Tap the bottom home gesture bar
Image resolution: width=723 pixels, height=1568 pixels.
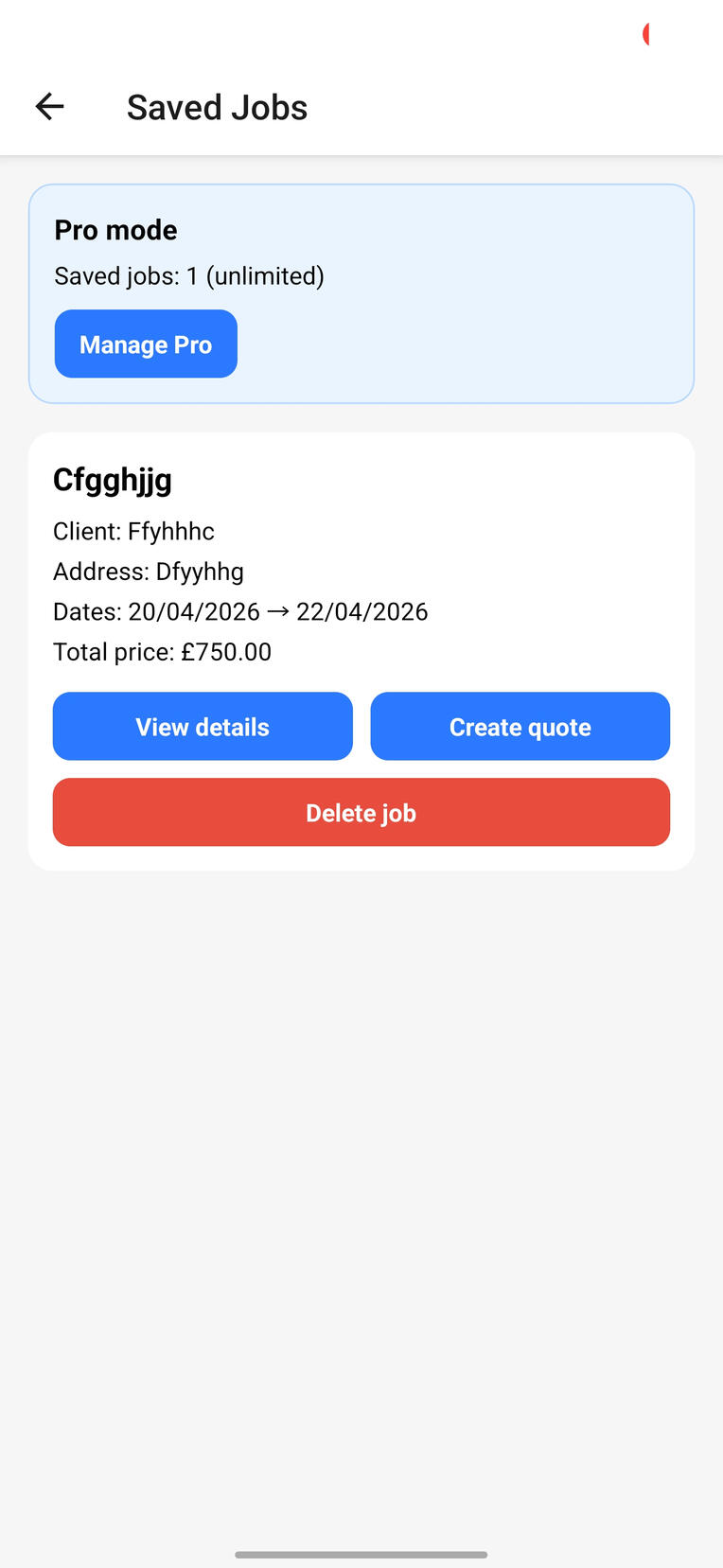coord(361,1554)
